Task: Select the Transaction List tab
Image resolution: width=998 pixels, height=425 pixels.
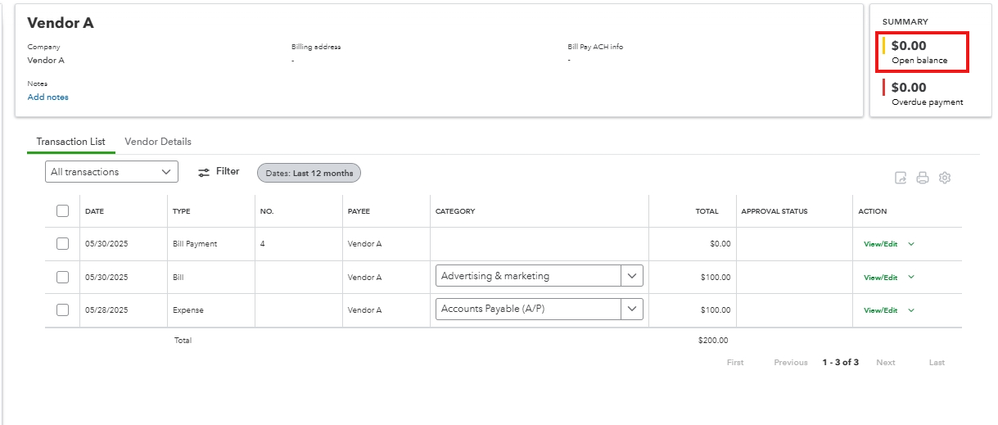Action: pyautogui.click(x=71, y=142)
